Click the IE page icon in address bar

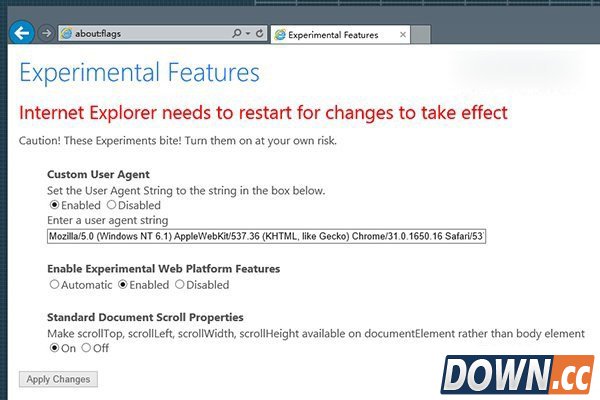67,33
